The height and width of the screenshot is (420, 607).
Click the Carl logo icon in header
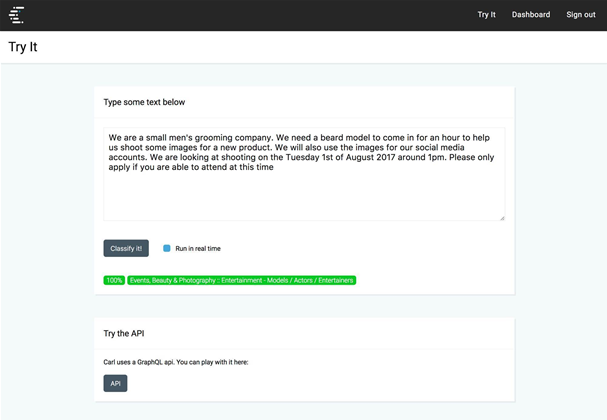[16, 15]
